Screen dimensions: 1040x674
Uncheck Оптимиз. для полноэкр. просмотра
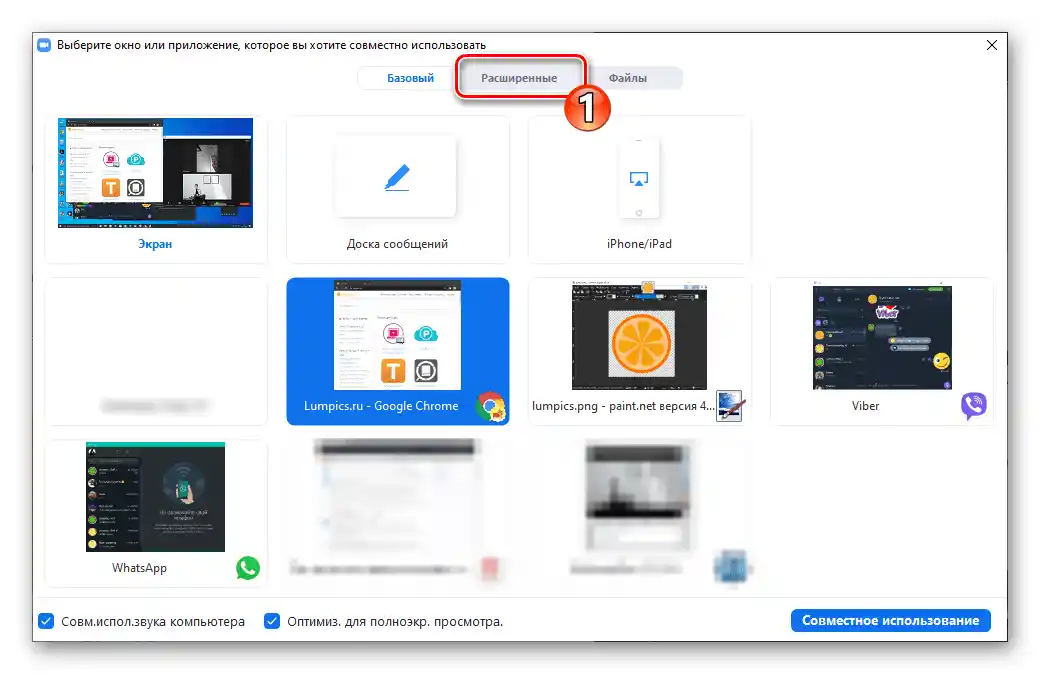point(272,620)
